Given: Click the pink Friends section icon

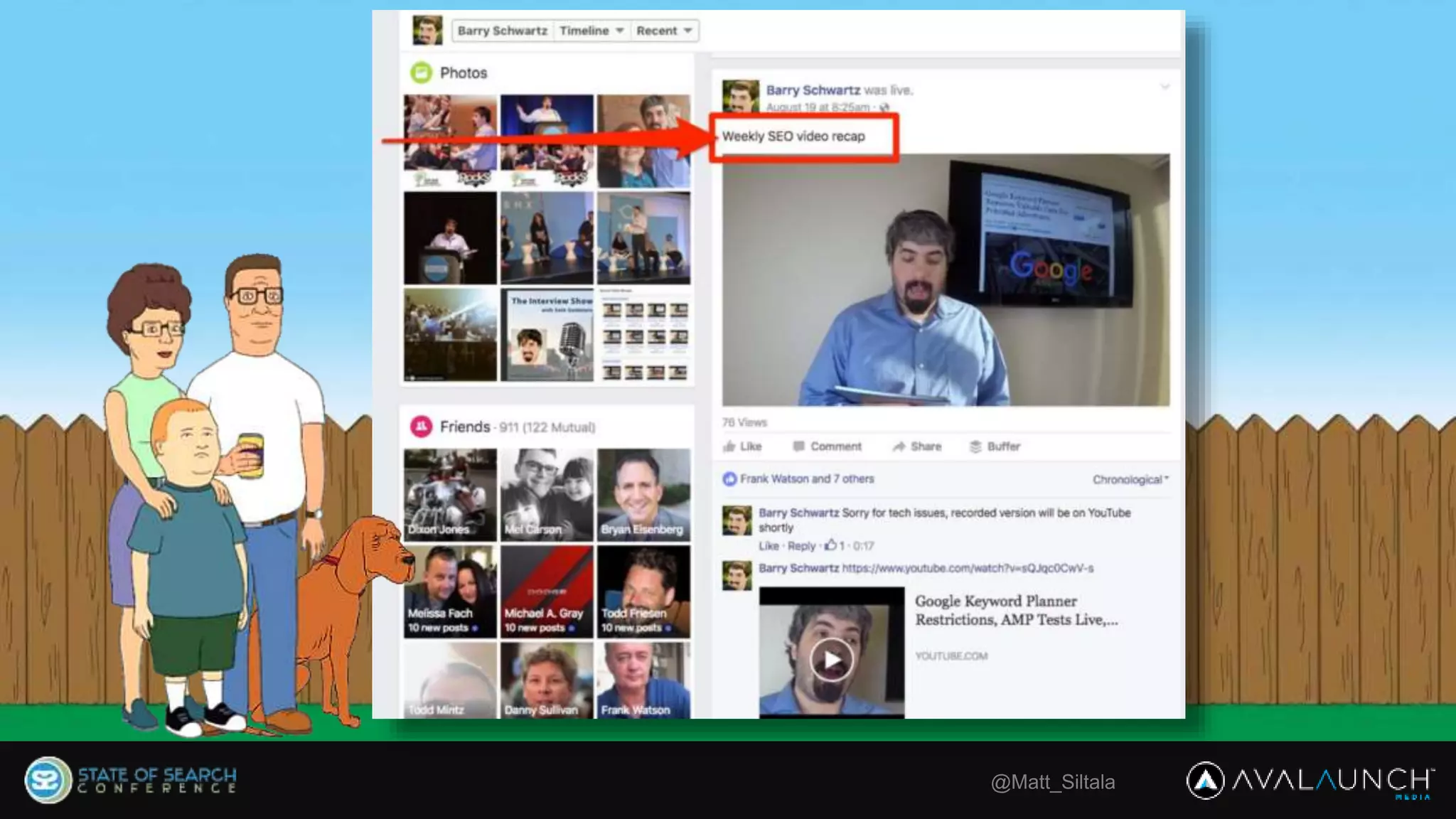Looking at the screenshot, I should point(421,427).
